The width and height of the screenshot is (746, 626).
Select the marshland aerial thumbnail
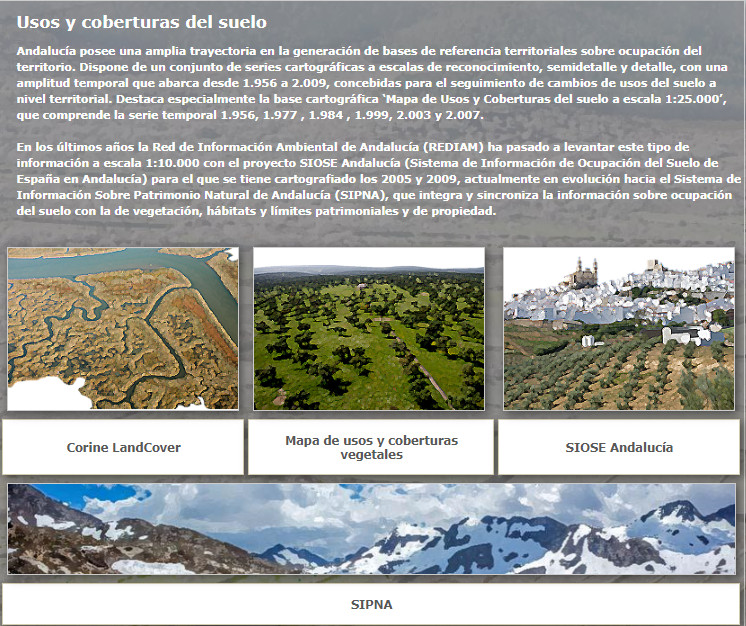pos(123,329)
